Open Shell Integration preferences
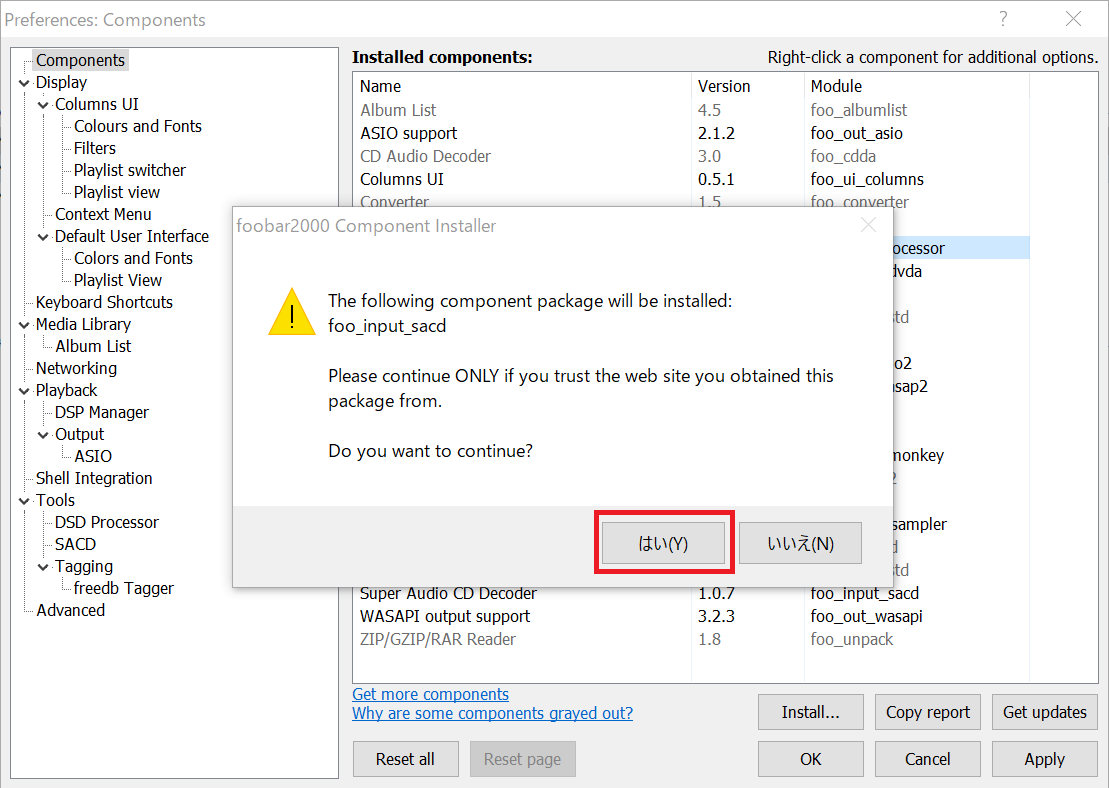The width and height of the screenshot is (1109, 788). click(x=94, y=478)
